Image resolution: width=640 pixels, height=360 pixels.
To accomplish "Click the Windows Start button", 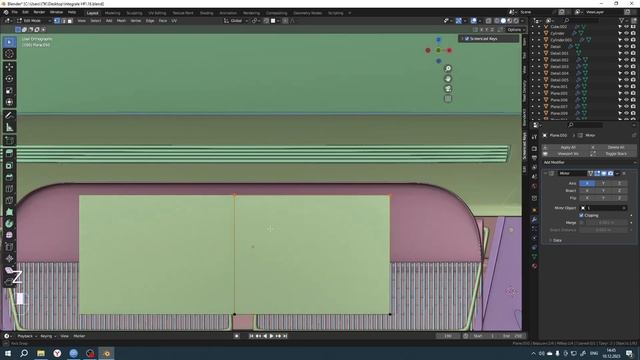I will (8, 353).
